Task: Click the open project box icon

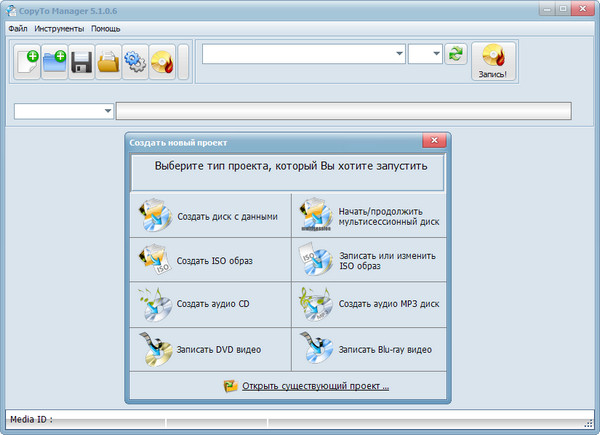Action: pos(108,63)
